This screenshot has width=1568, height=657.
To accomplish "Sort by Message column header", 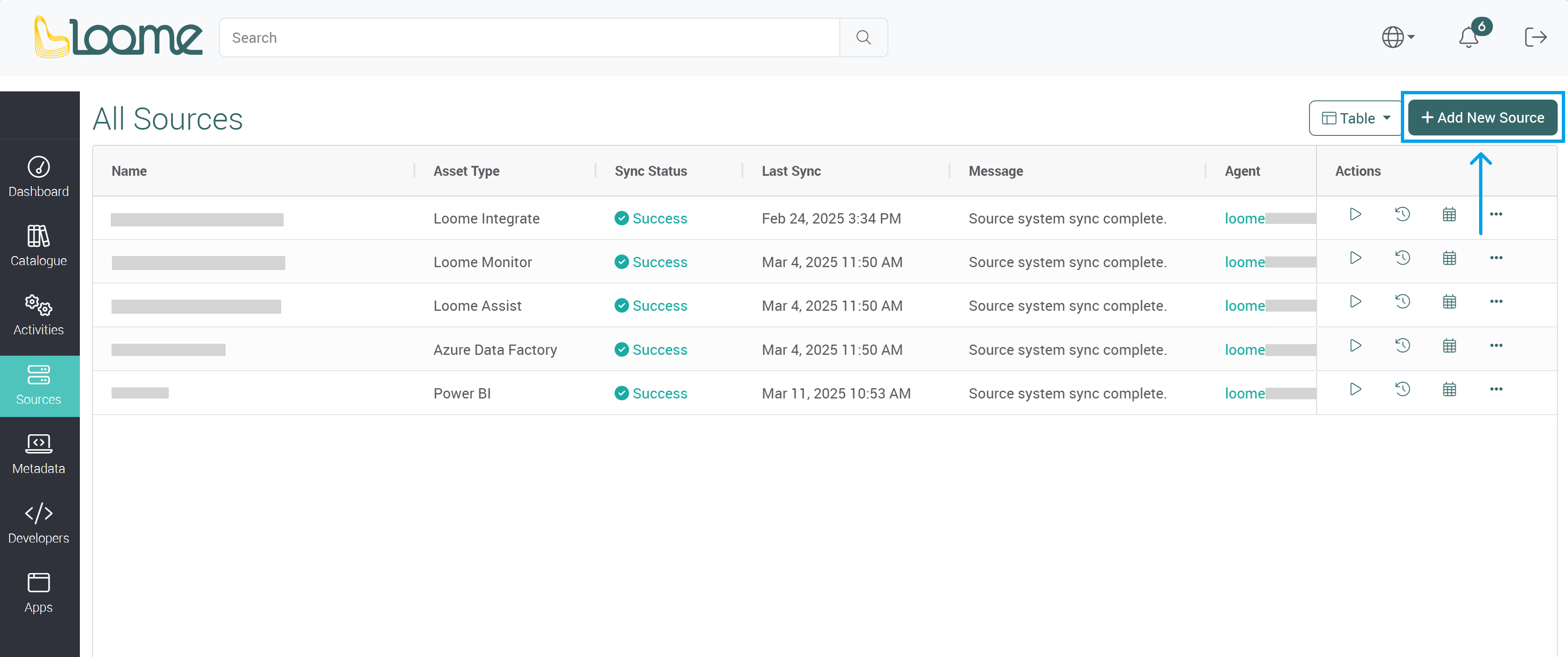I will [996, 171].
